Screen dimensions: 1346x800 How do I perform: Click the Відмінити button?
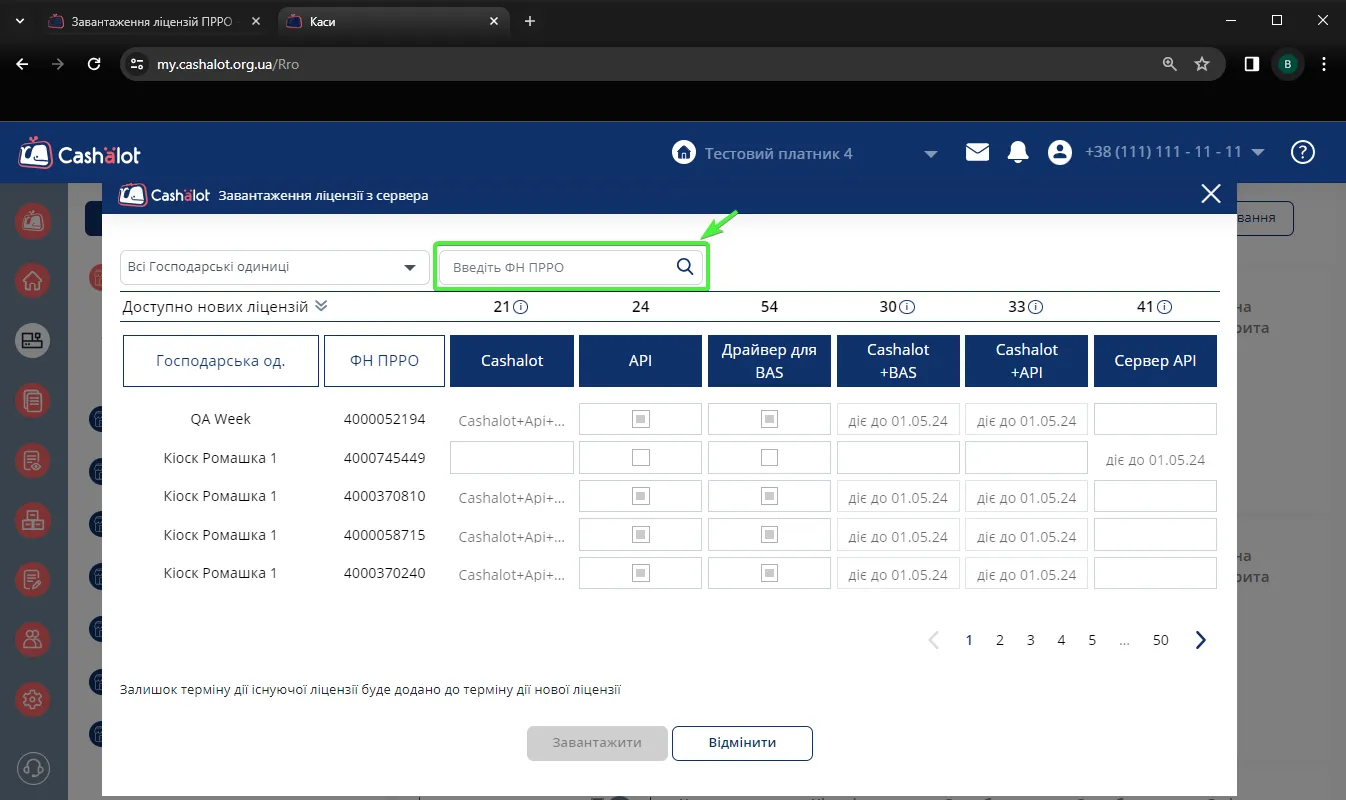[742, 743]
